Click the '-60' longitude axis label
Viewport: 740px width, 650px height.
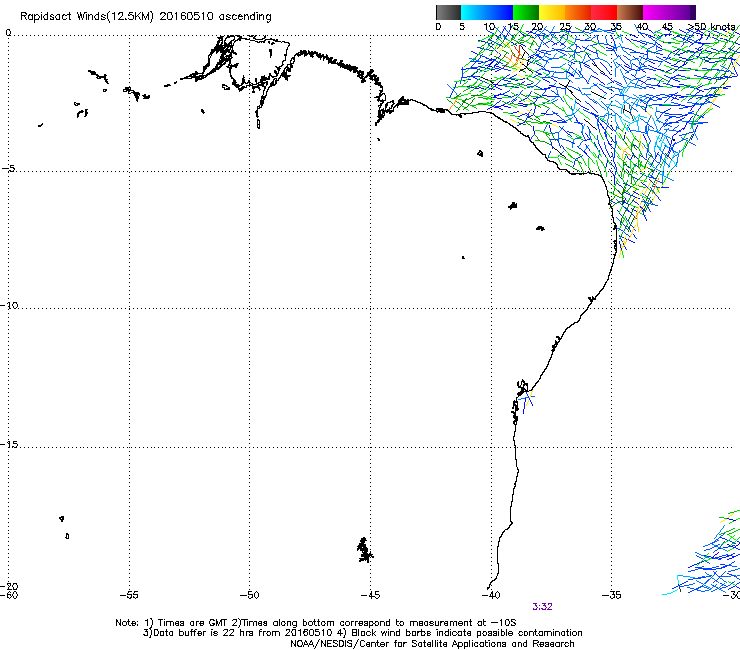pos(9,595)
